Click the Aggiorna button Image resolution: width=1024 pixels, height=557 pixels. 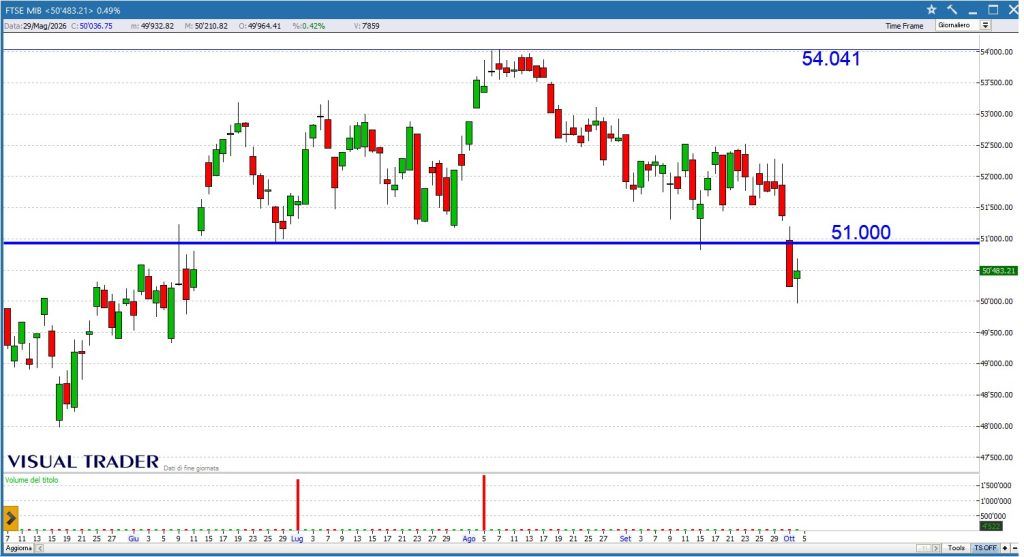pos(19,548)
